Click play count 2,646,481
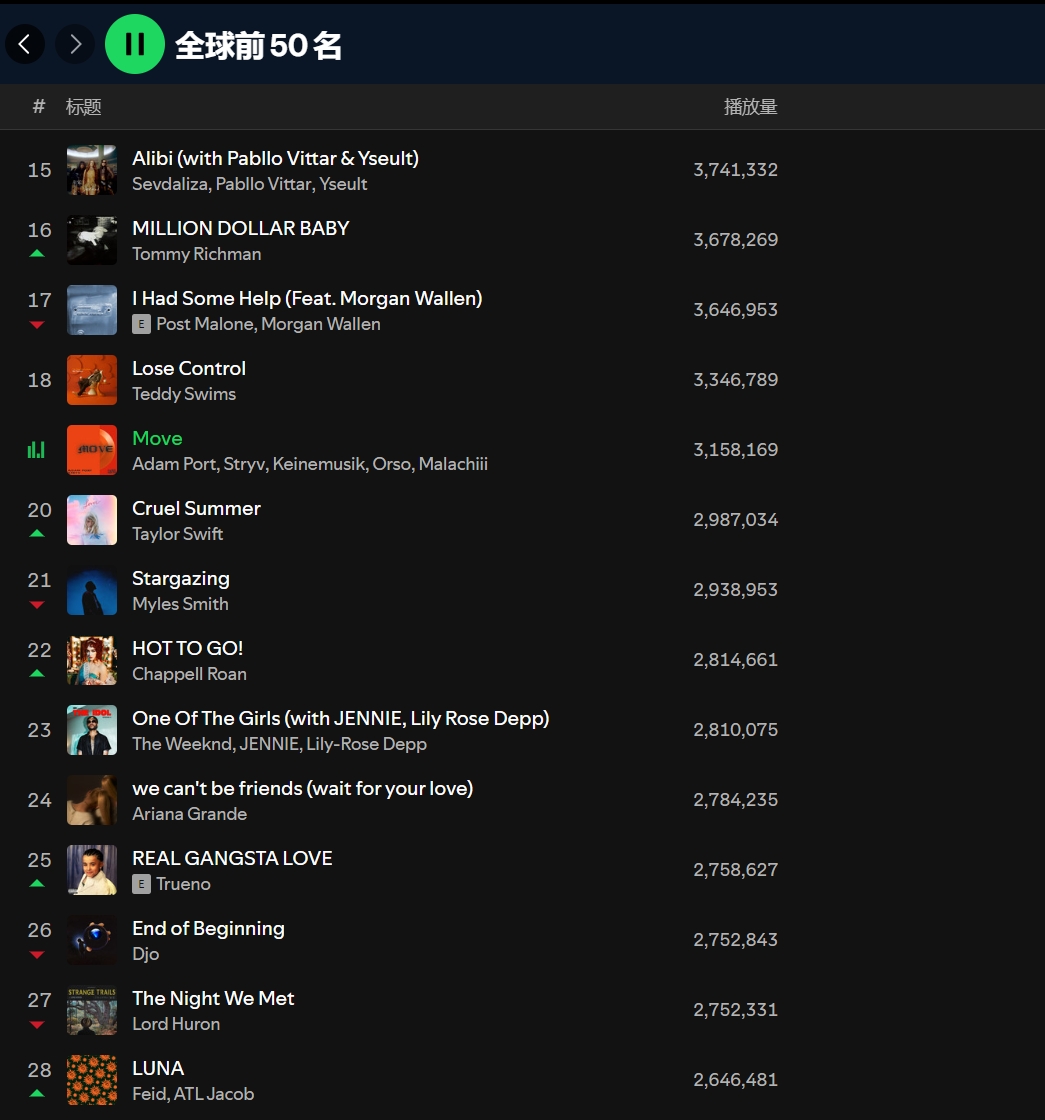The height and width of the screenshot is (1120, 1045). pos(736,1079)
